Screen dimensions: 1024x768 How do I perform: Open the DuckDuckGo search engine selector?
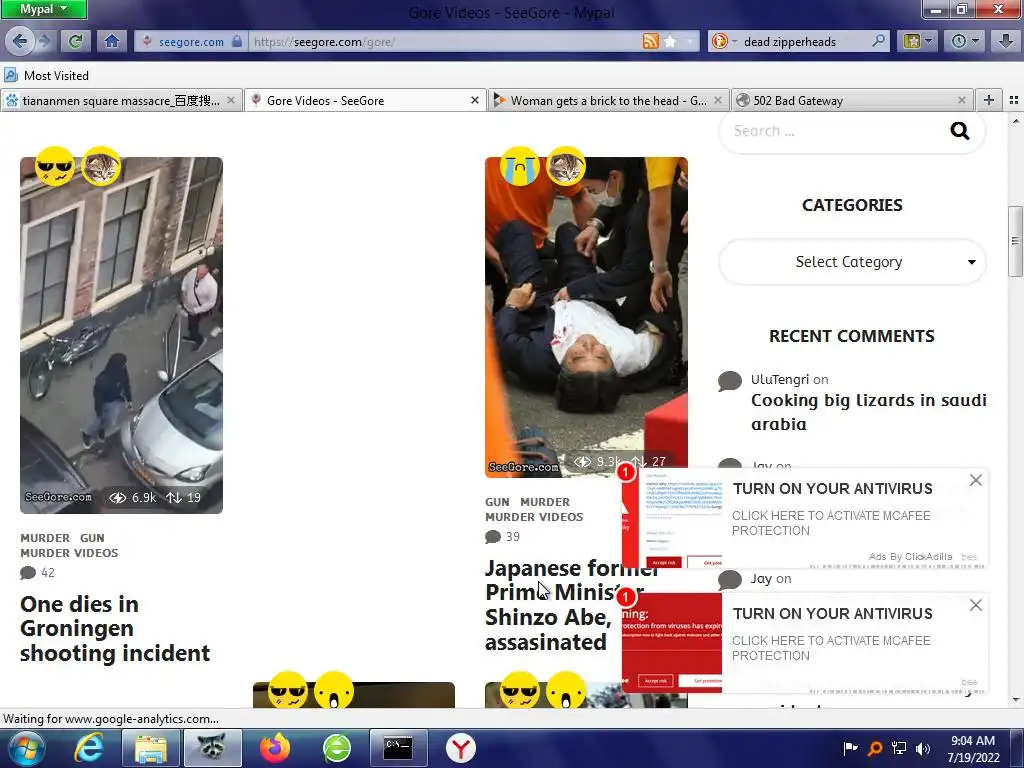pyautogui.click(x=724, y=42)
